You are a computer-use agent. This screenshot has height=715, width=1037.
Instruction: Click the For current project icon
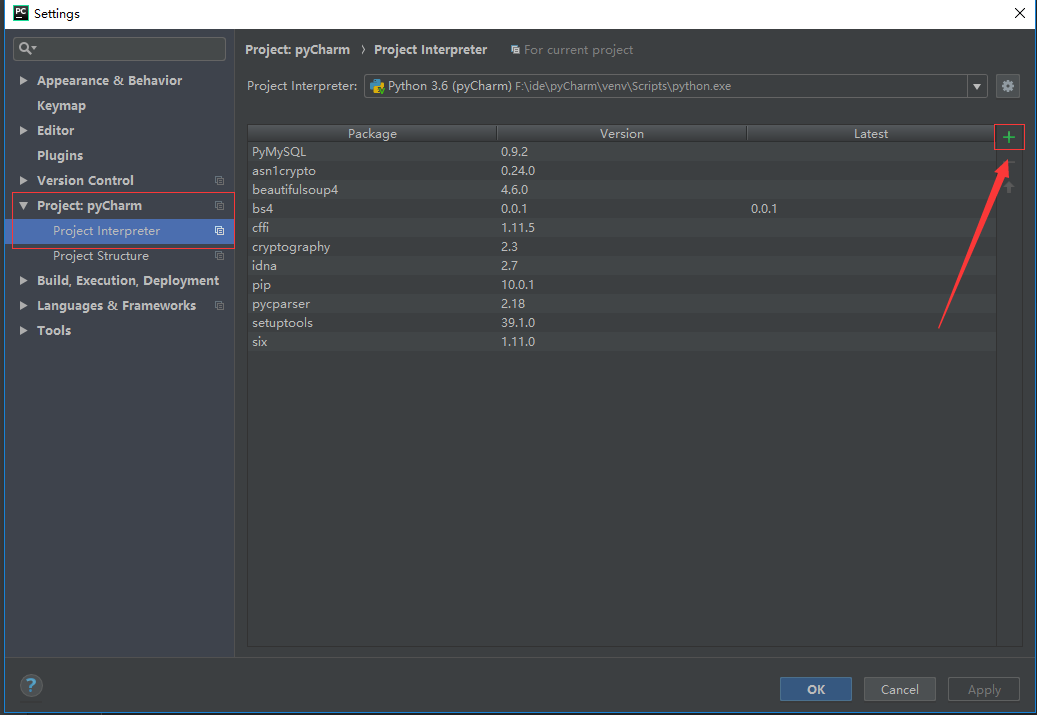click(x=515, y=50)
